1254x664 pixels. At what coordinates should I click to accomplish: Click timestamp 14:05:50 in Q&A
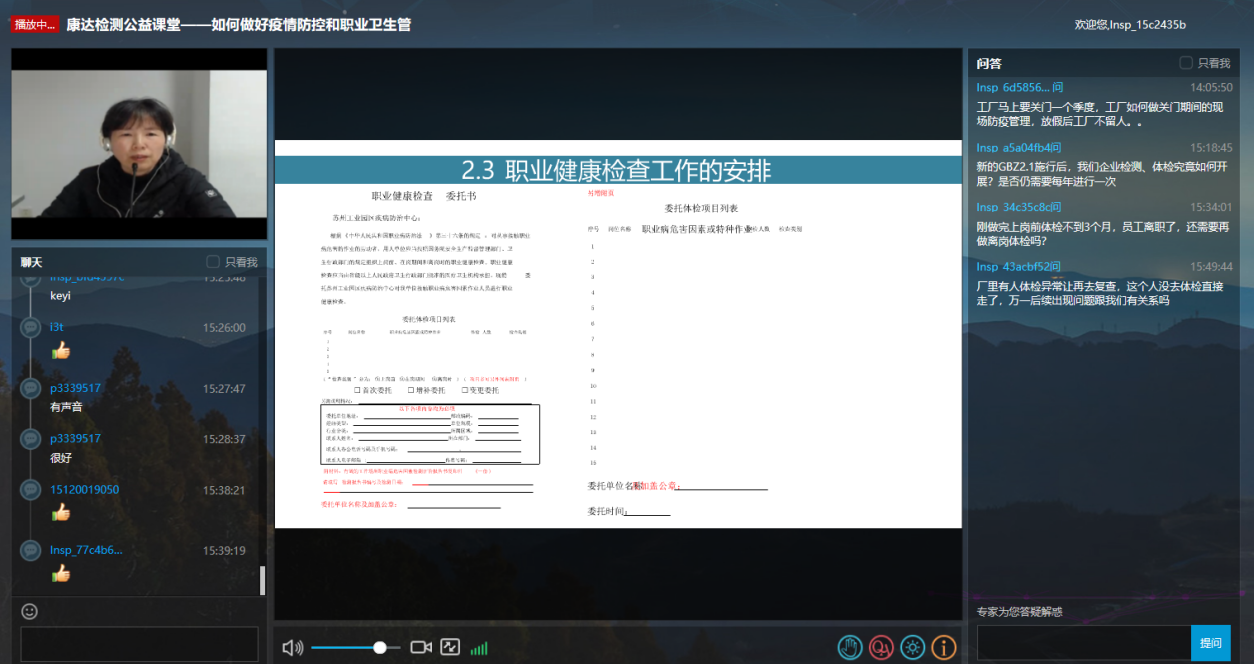(1211, 87)
